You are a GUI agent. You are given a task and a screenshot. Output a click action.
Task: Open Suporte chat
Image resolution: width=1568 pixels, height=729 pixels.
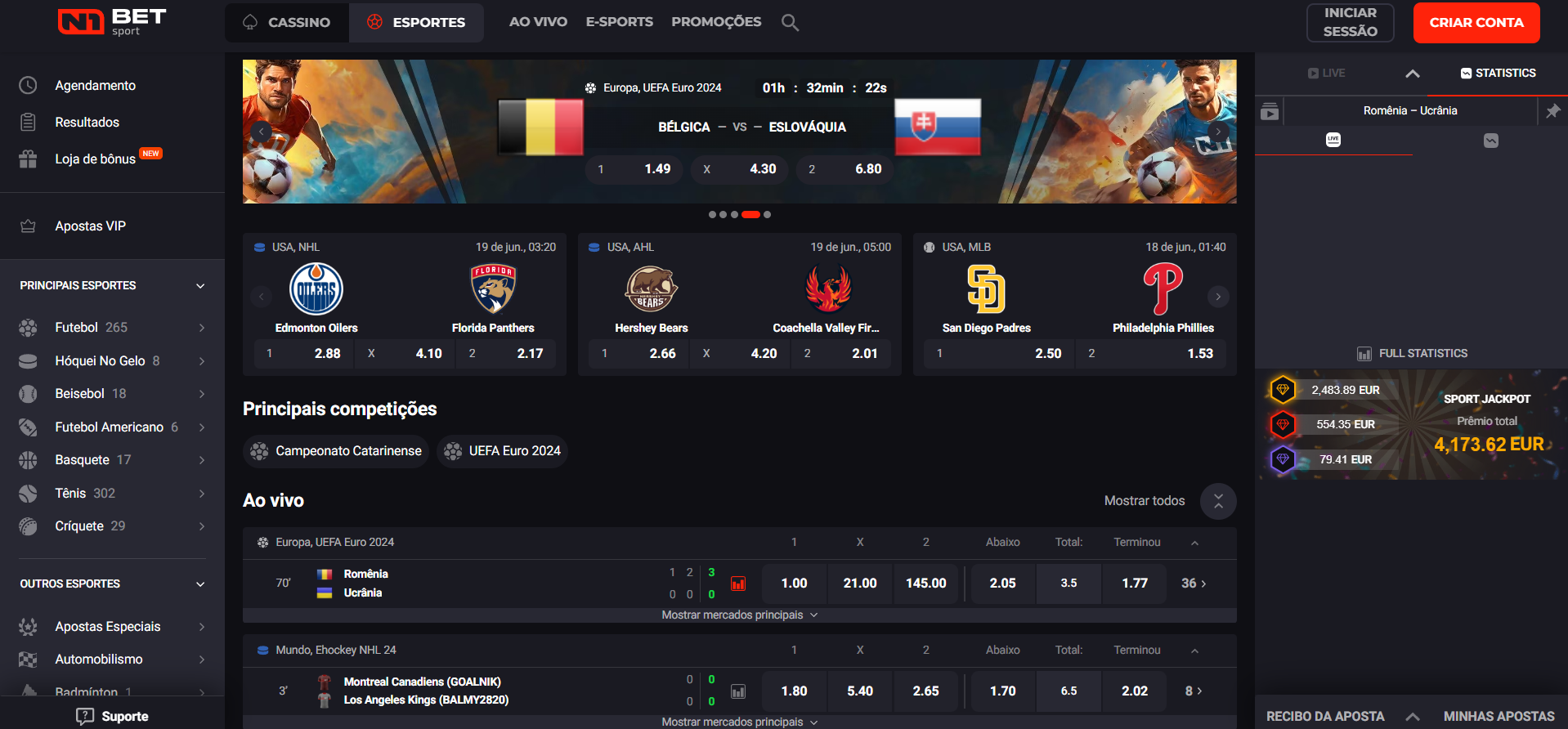(112, 716)
